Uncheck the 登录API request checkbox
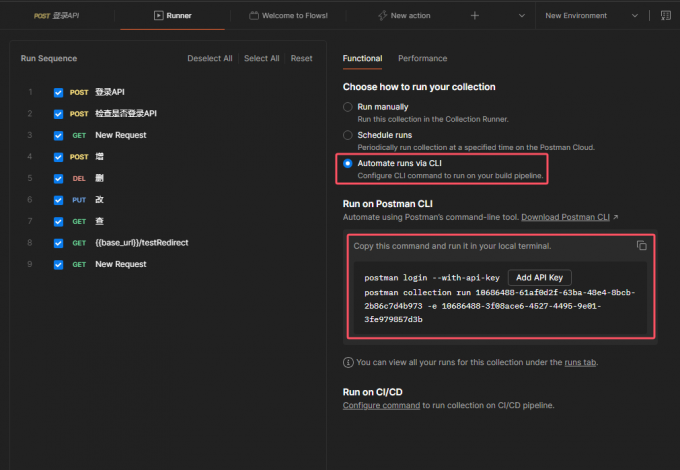The height and width of the screenshot is (470, 680). (59, 92)
